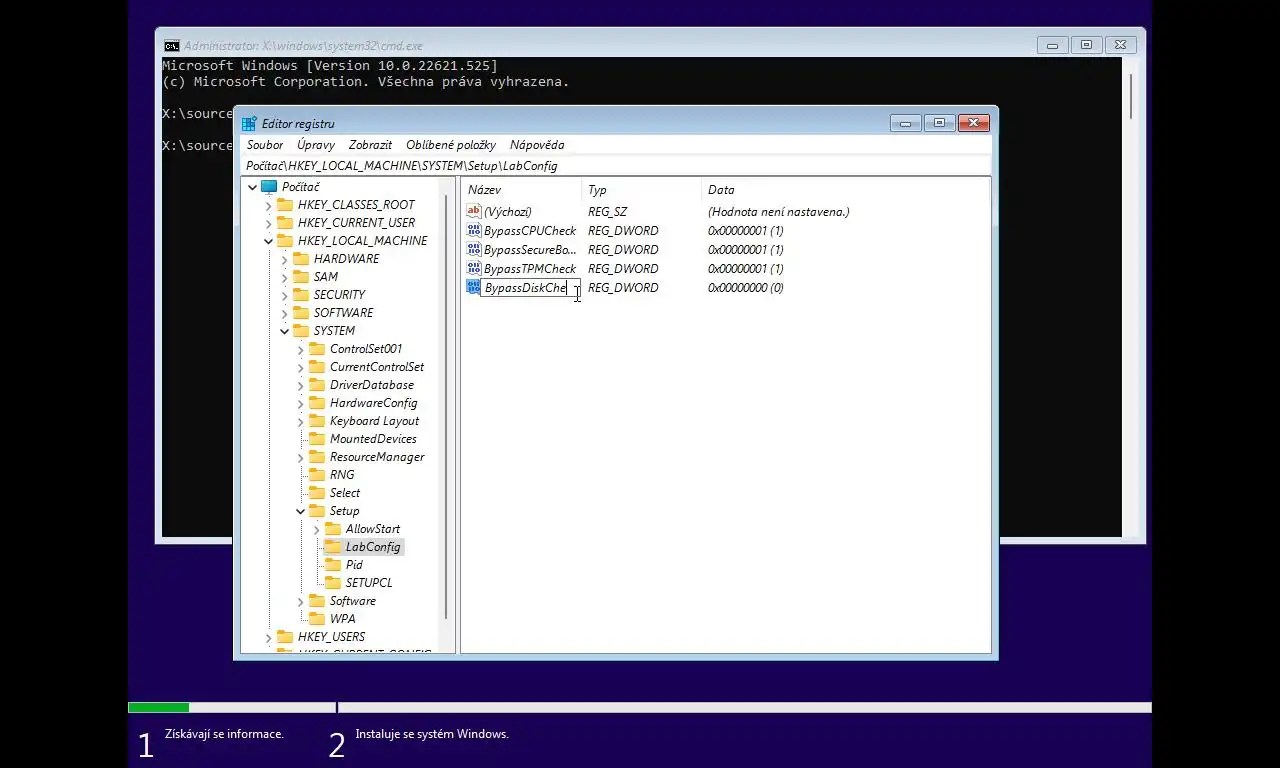
Task: Open the Oblíbené položky menu
Action: (451, 145)
